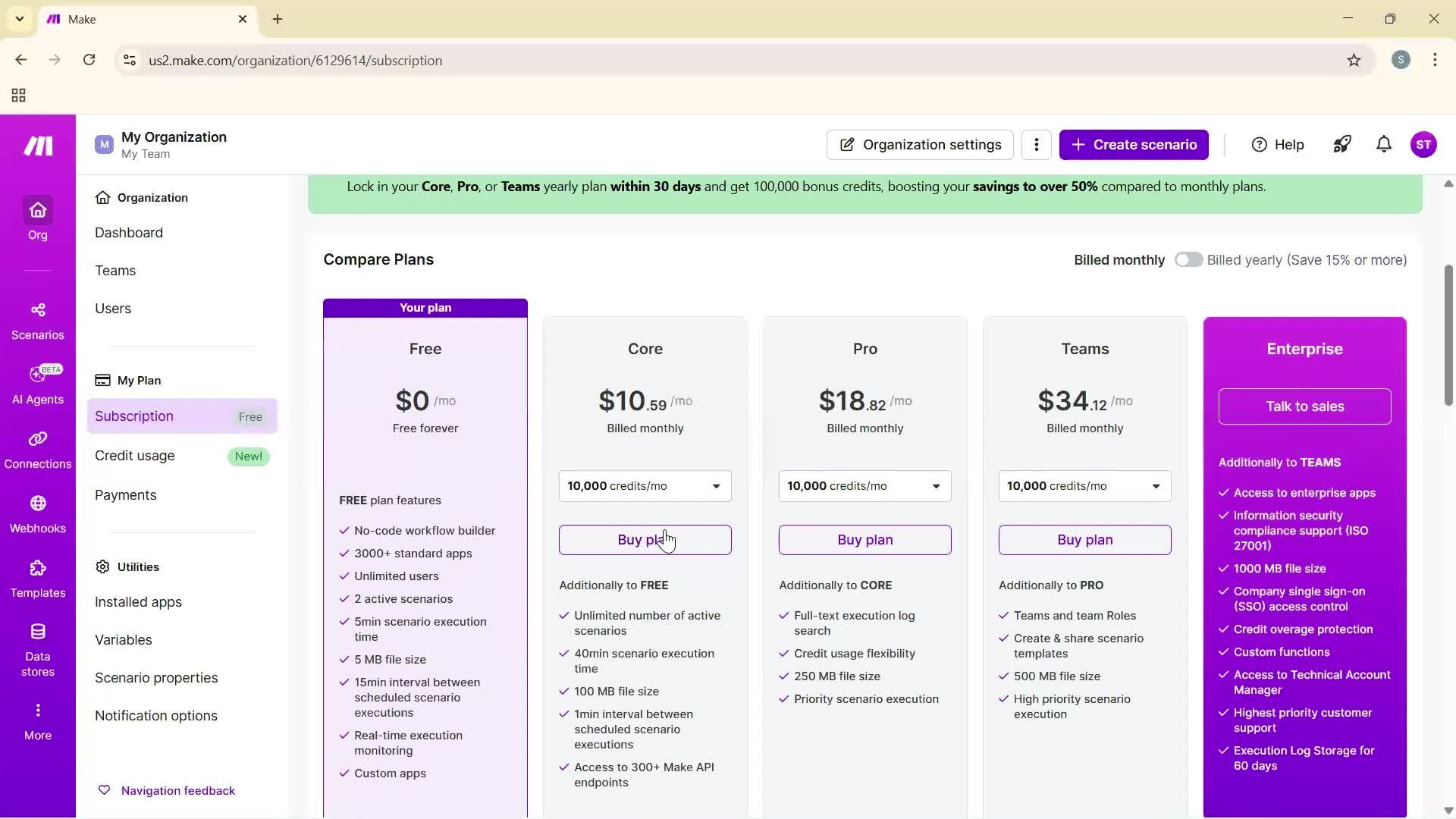Expand Teams plan credits dropdown
The width and height of the screenshot is (1456, 819).
tap(1084, 486)
